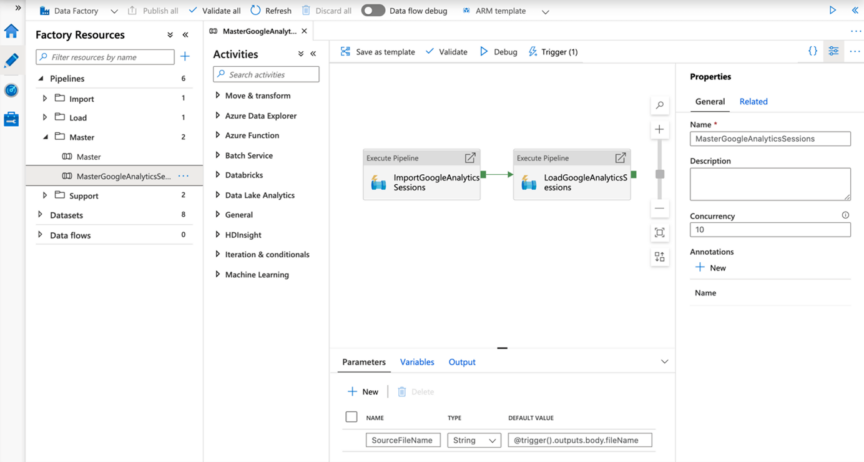Switch to the Related properties tab
This screenshot has height=462, width=864.
(753, 101)
